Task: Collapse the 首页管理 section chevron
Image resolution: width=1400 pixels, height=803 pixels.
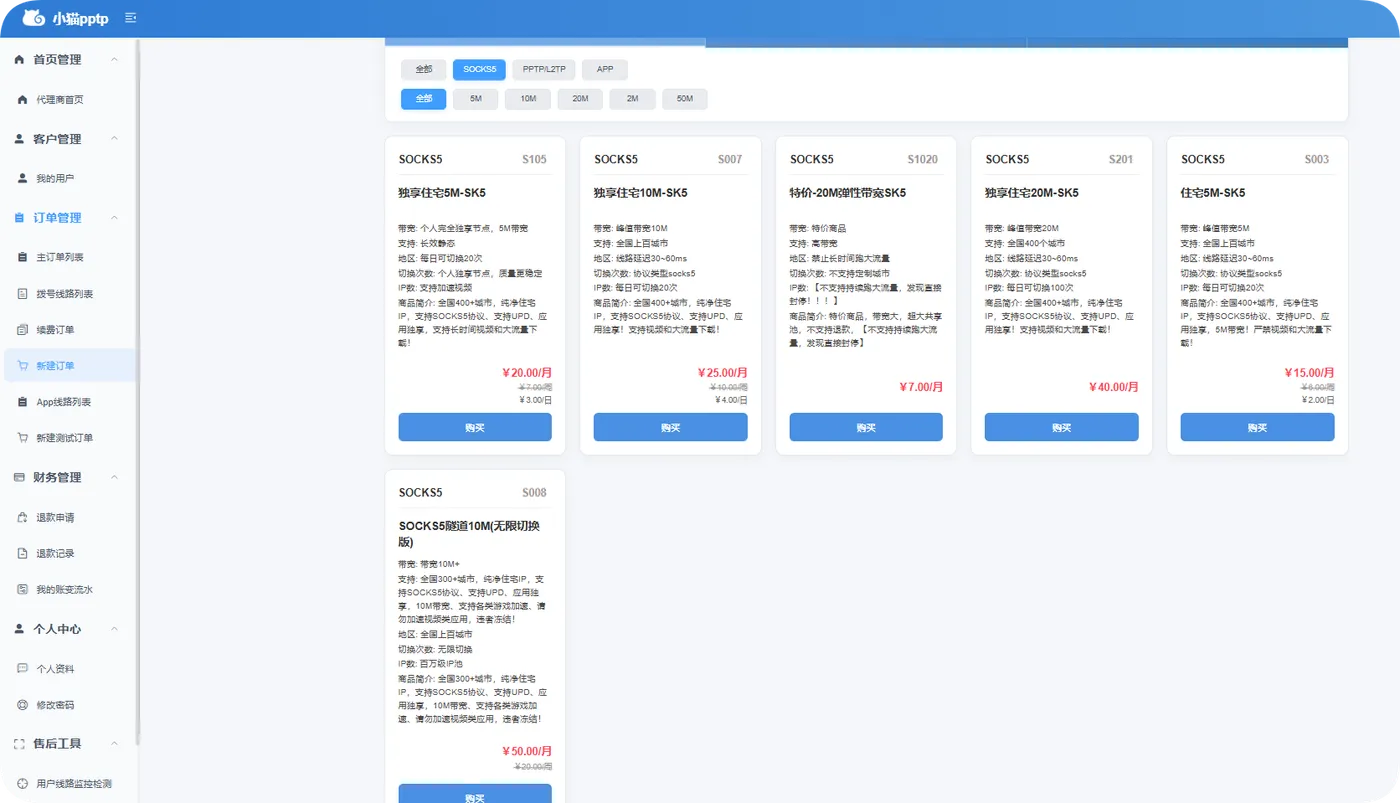Action: coord(114,60)
